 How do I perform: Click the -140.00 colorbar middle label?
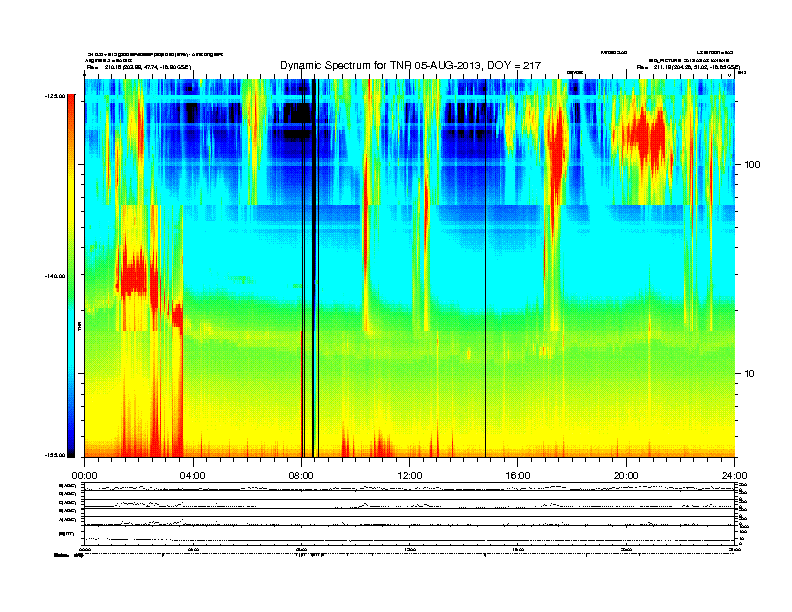[55, 276]
